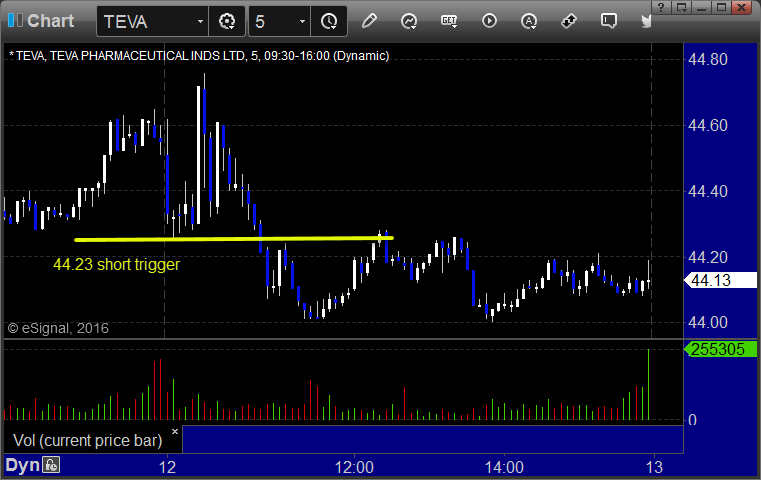
Task: Toggle the time lock icon next to Dyn
Action: click(51, 465)
